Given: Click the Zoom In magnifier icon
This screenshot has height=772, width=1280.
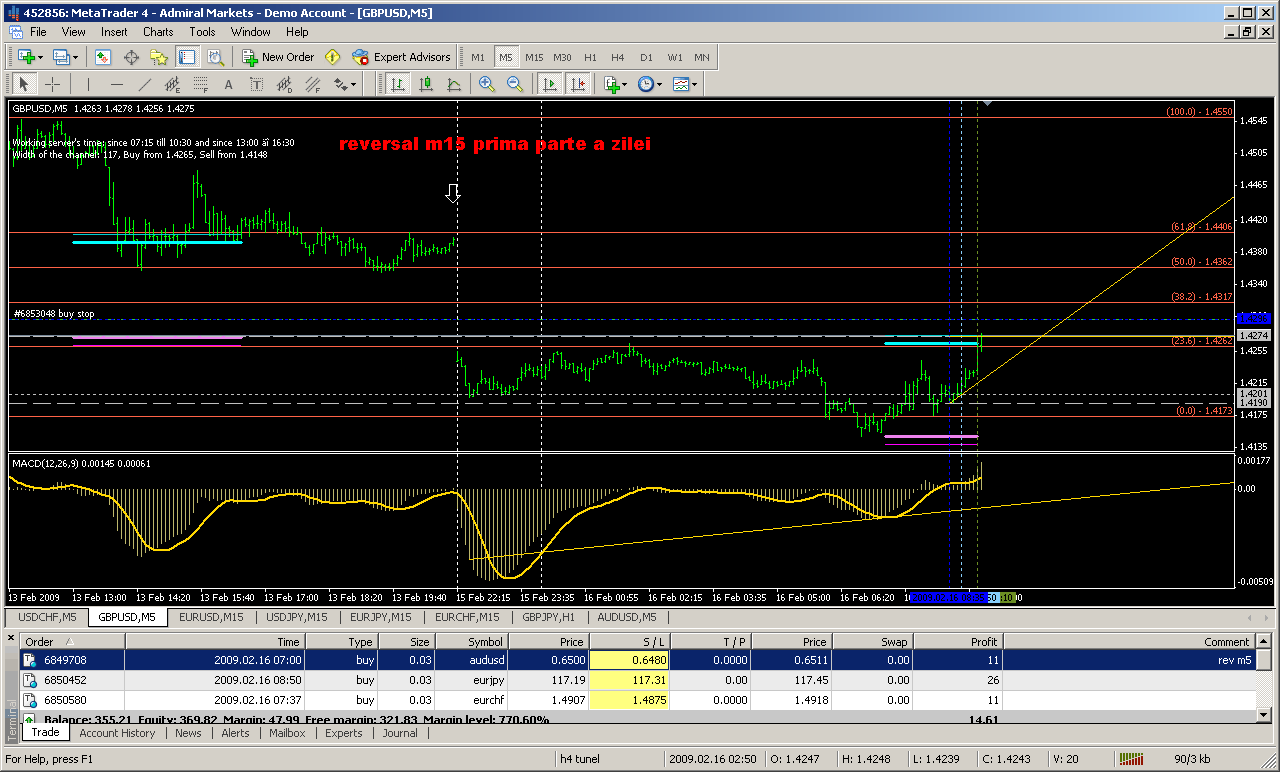Looking at the screenshot, I should pos(487,85).
